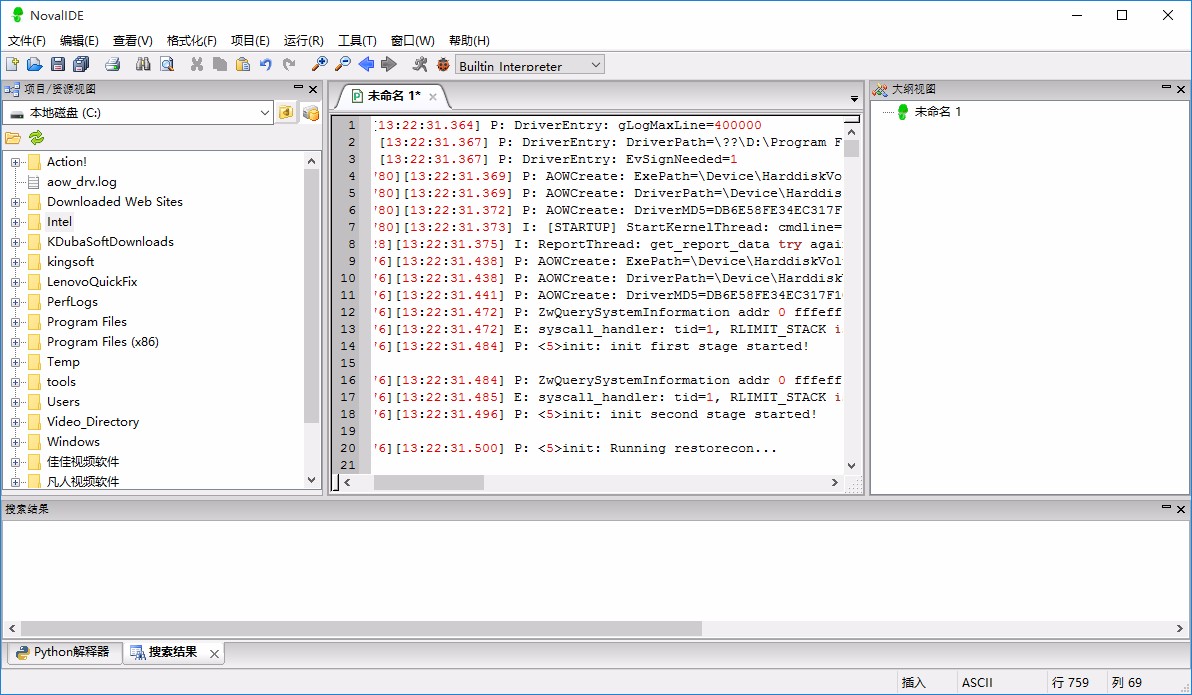This screenshot has height=695, width=1192.
Task: Click the Zoom Out magnifier icon
Action: [x=343, y=65]
